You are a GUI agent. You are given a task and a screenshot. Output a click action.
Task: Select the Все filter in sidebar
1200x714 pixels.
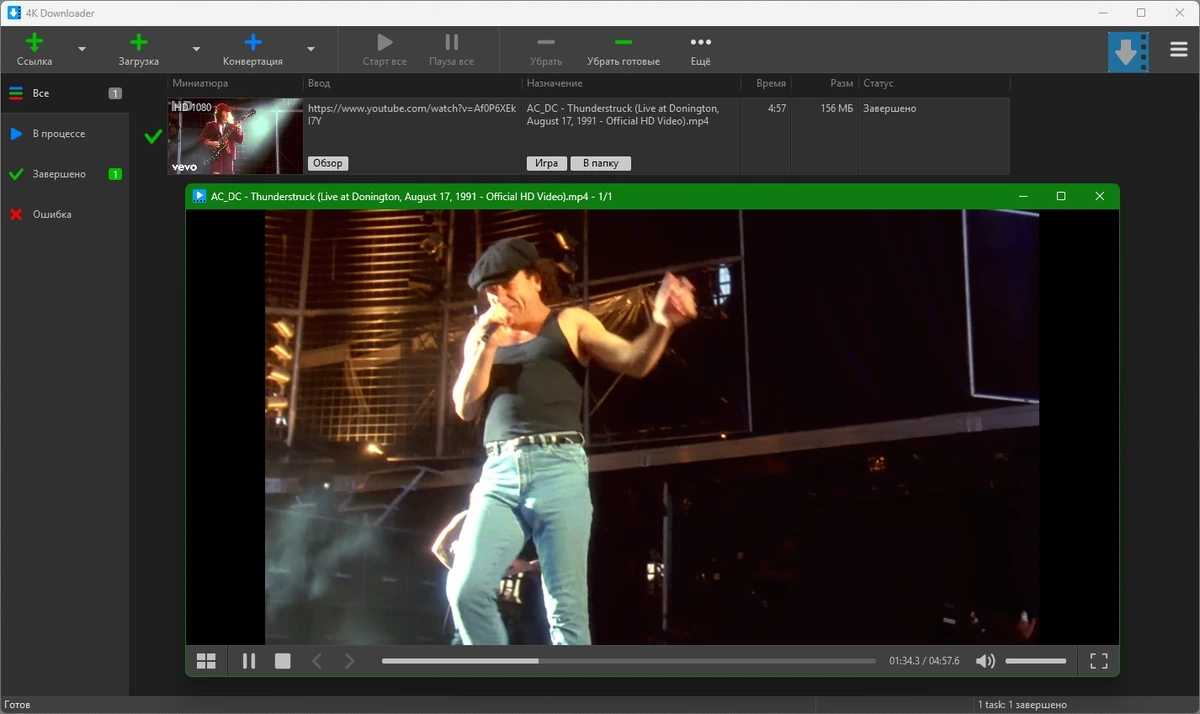pyautogui.click(x=65, y=93)
